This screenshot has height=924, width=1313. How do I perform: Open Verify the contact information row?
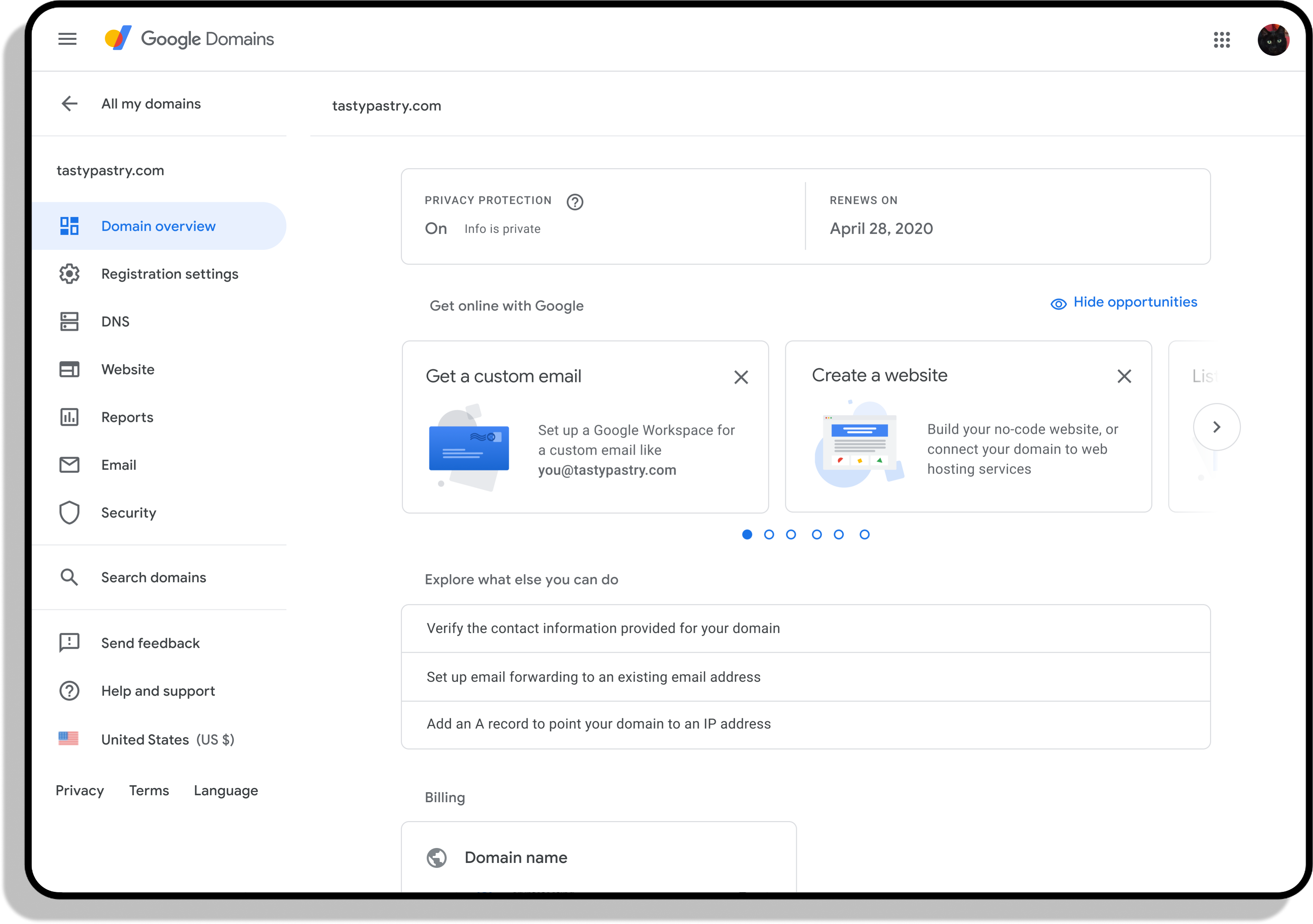(x=806, y=628)
